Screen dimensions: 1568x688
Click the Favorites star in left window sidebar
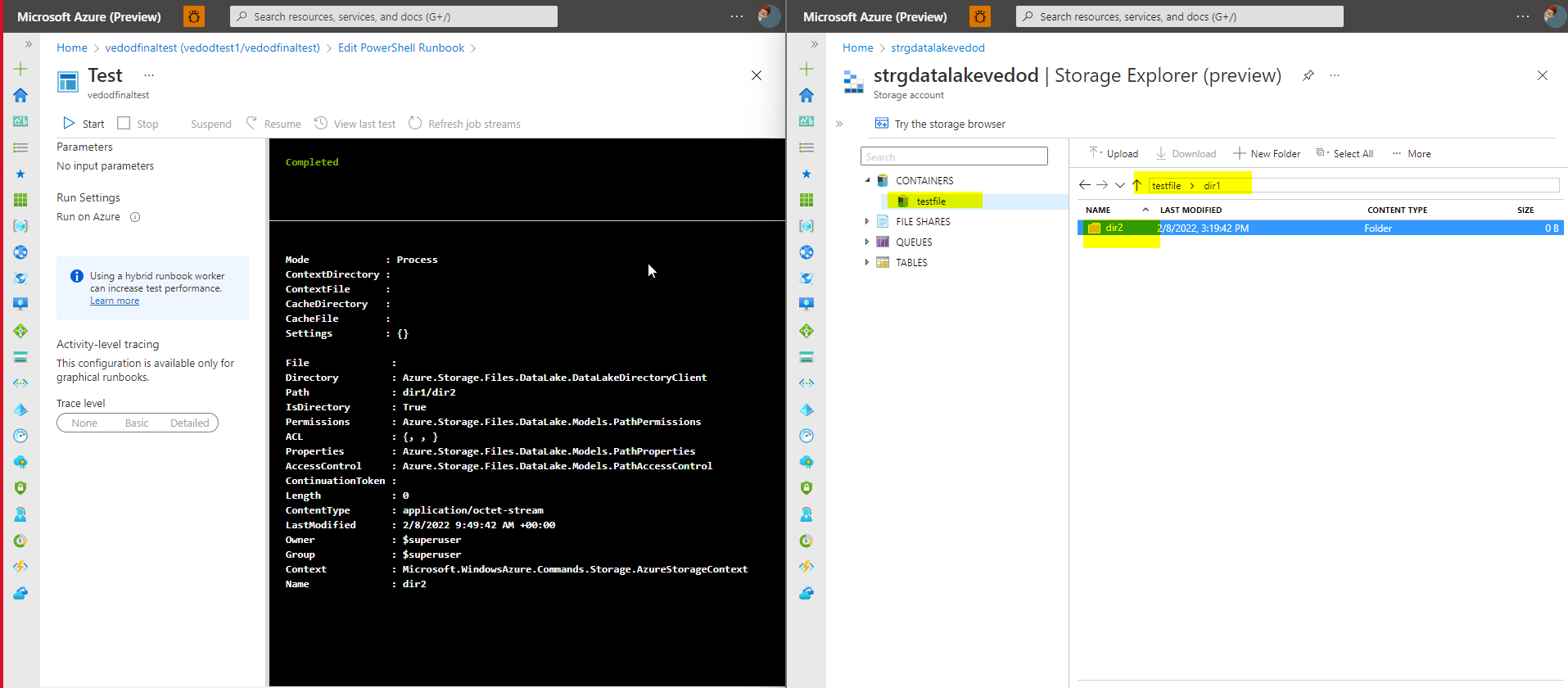click(x=20, y=174)
